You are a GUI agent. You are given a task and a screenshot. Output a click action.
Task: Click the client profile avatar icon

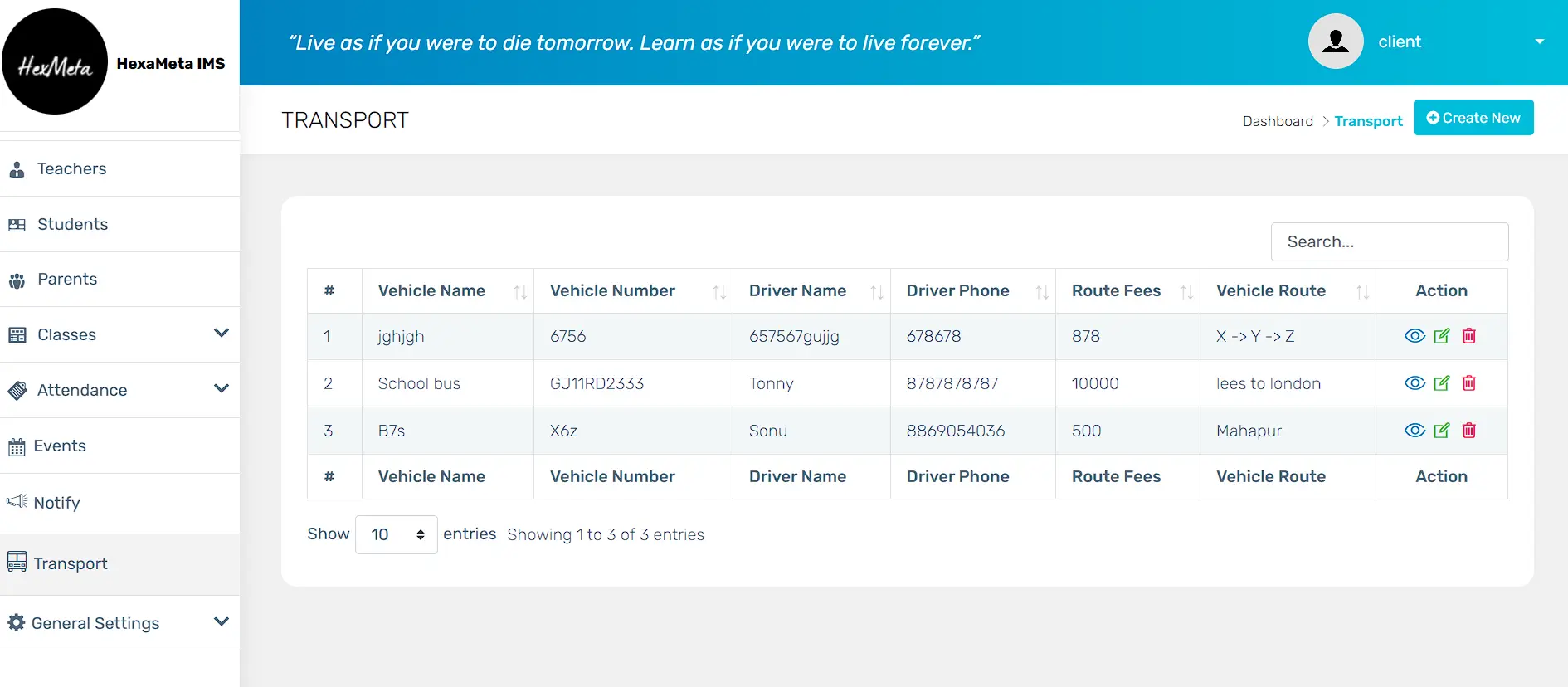[1336, 41]
